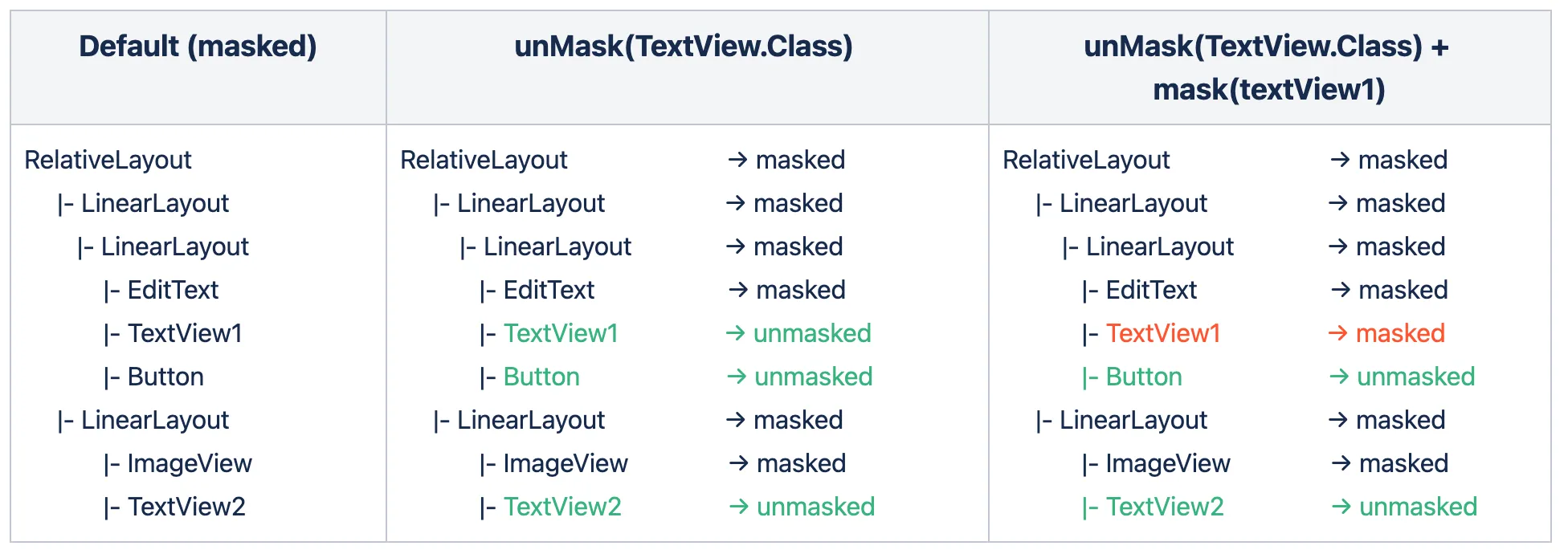
Task: Click the red "masked" status label
Action: (1400, 333)
